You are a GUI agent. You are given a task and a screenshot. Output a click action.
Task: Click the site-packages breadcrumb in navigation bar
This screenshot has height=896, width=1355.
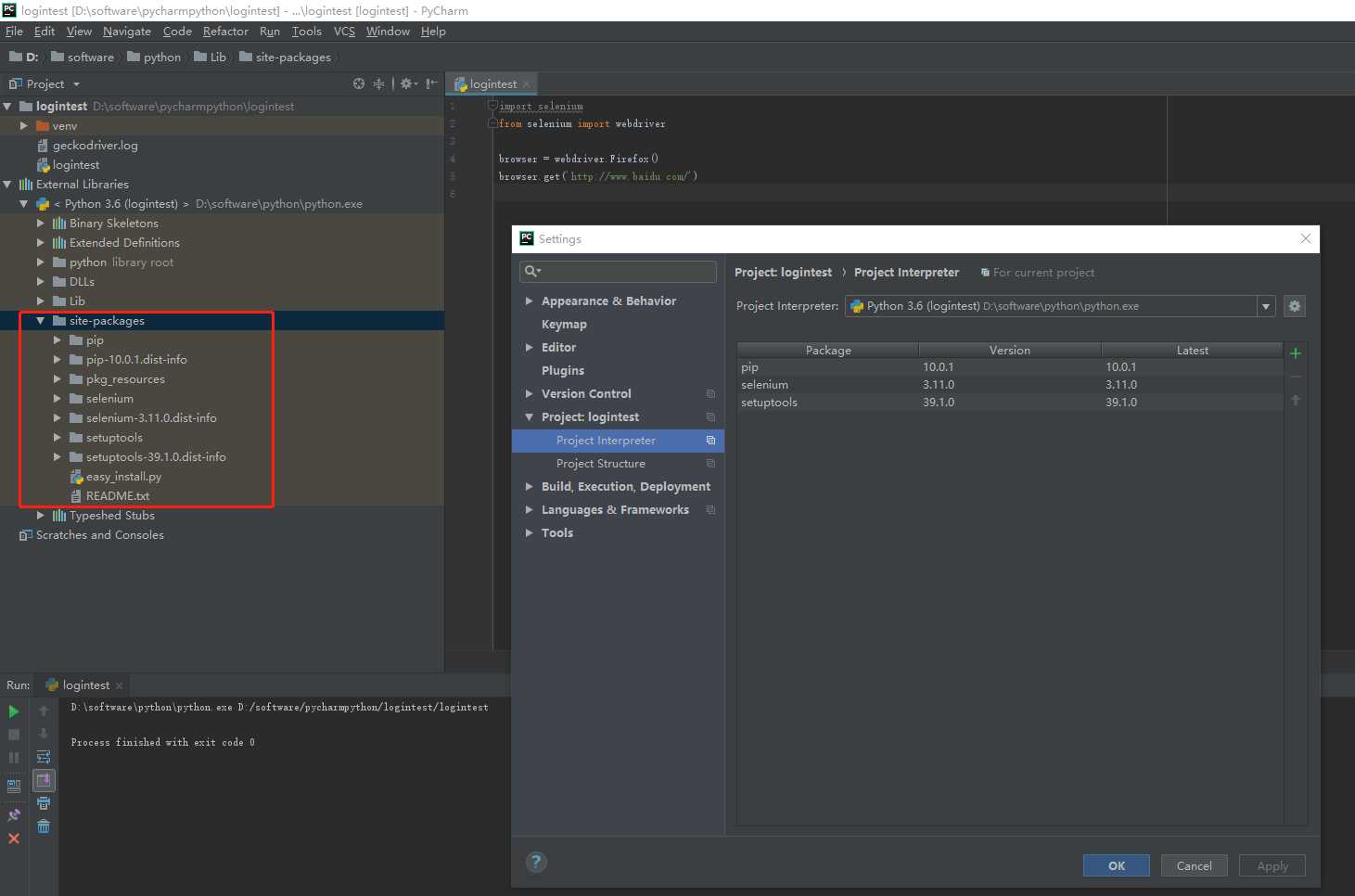tap(285, 58)
